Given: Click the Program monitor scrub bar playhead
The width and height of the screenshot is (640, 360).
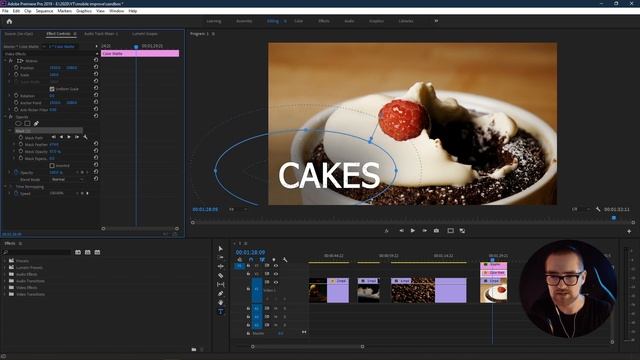Looking at the screenshot, I should point(613,218).
